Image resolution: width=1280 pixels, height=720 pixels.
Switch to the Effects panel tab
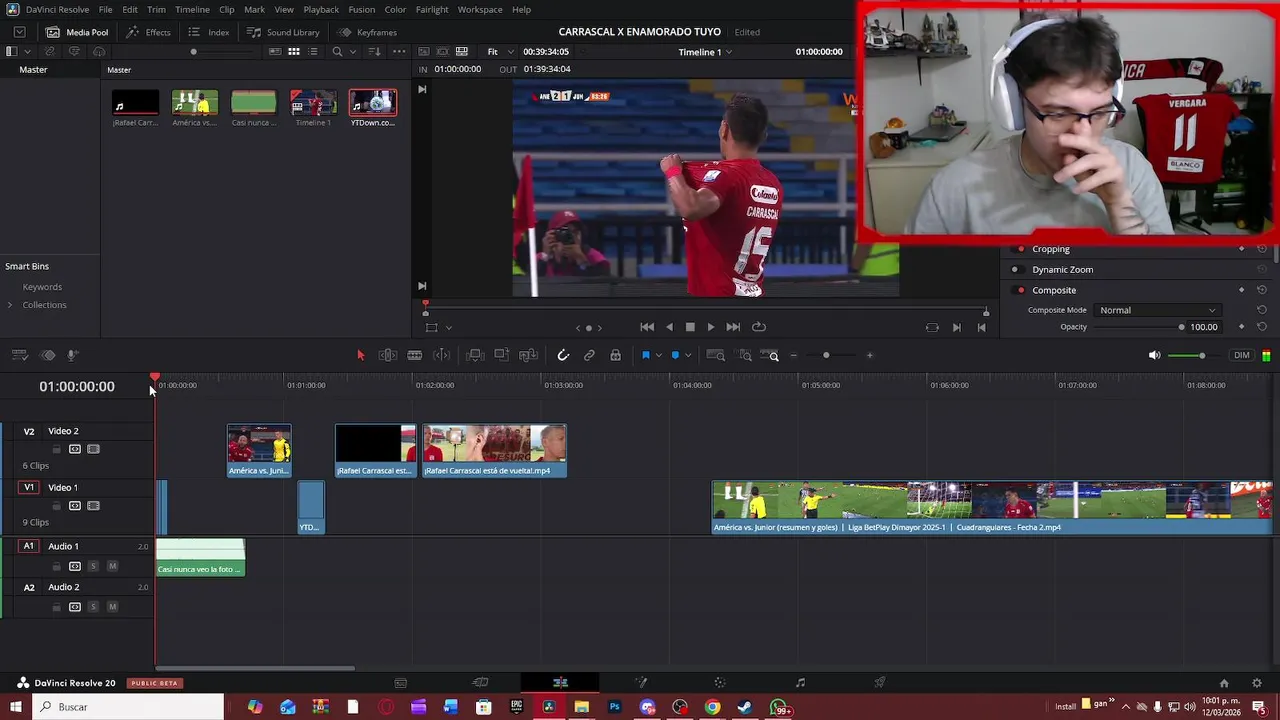coord(148,32)
